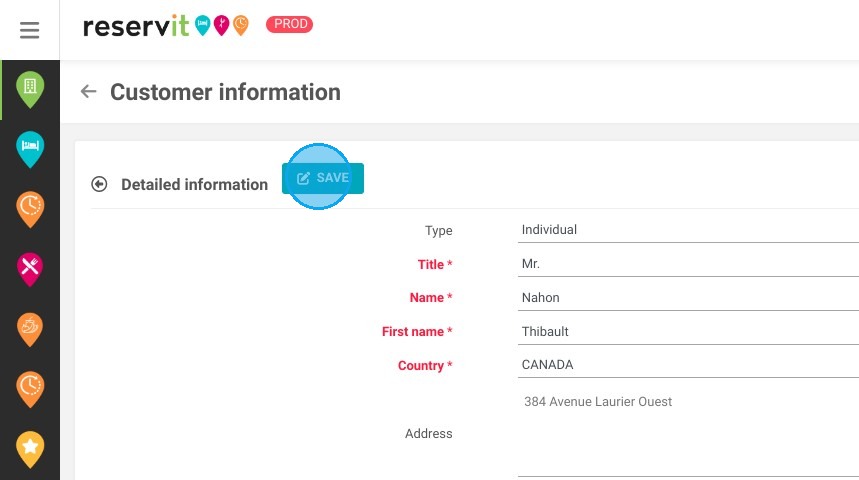Save the customer details
Image resolution: width=859 pixels, height=480 pixels.
tap(323, 178)
